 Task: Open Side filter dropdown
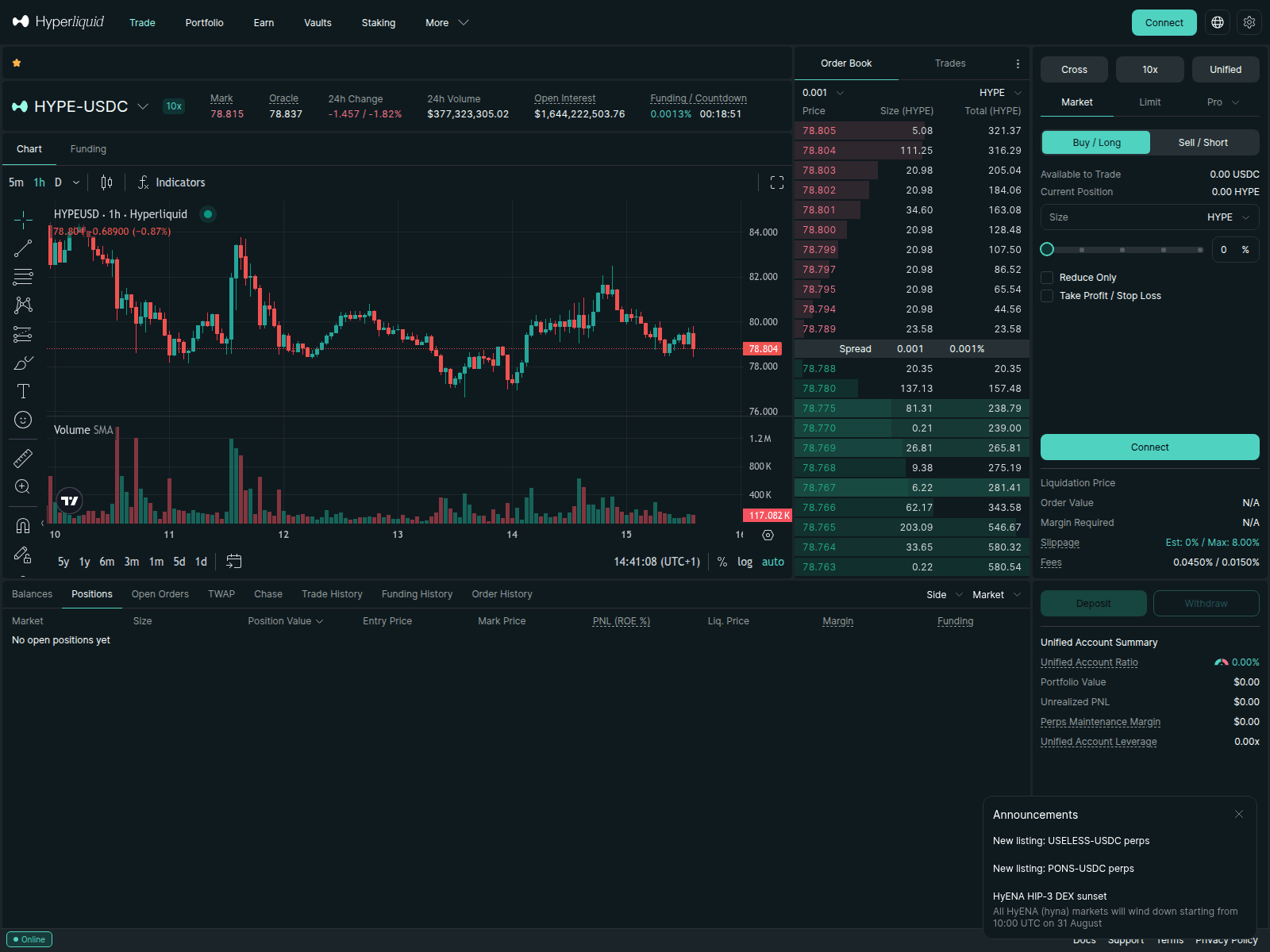[945, 595]
